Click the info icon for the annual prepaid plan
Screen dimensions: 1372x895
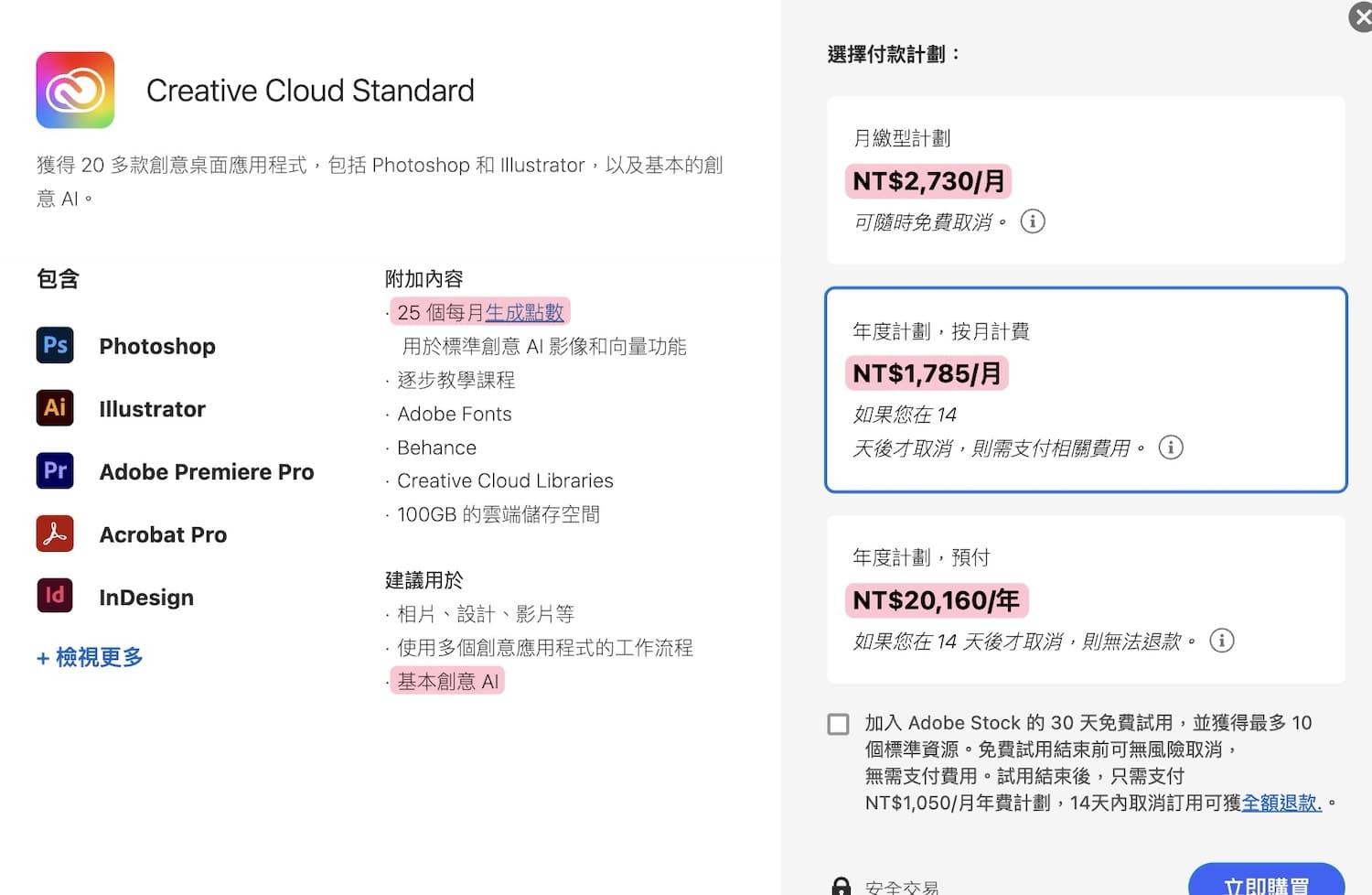tap(1223, 641)
